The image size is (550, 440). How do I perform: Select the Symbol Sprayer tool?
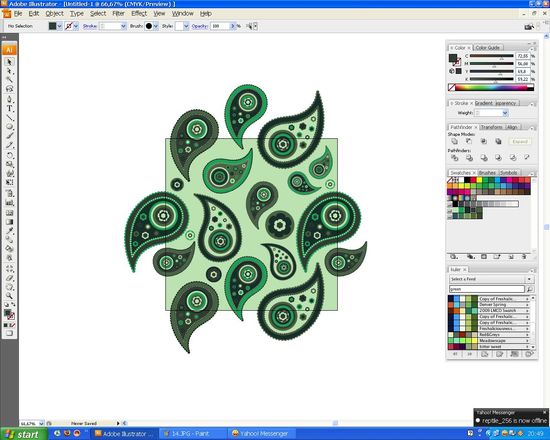[x=9, y=193]
